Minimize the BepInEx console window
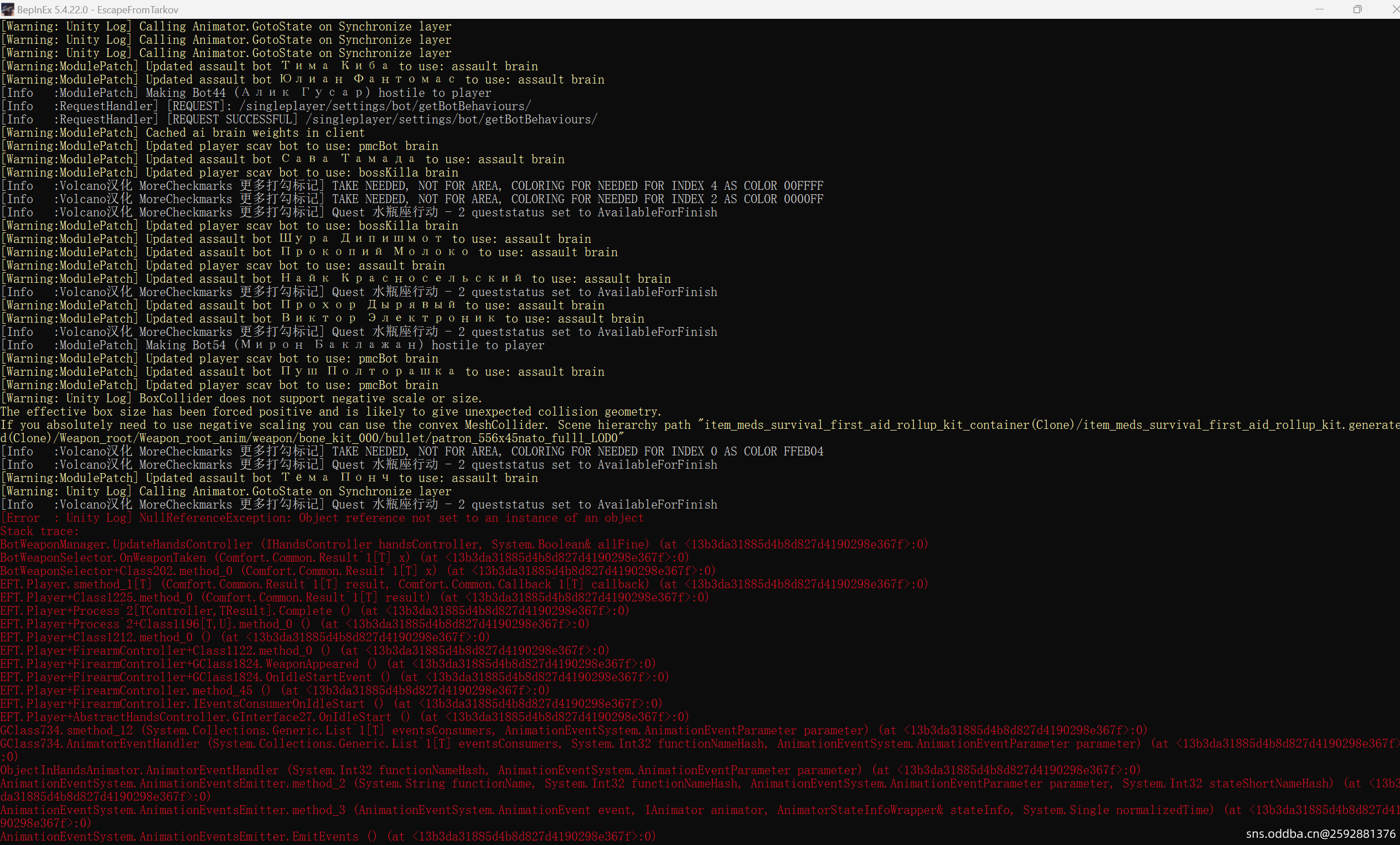The image size is (1400, 845). (x=1319, y=9)
